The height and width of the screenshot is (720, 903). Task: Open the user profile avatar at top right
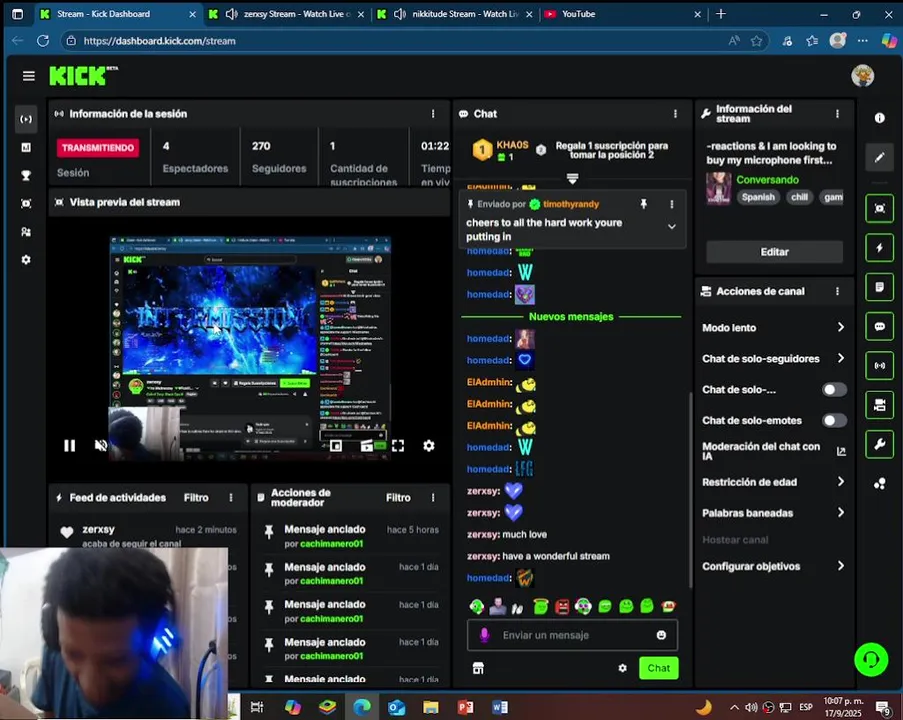pos(863,76)
